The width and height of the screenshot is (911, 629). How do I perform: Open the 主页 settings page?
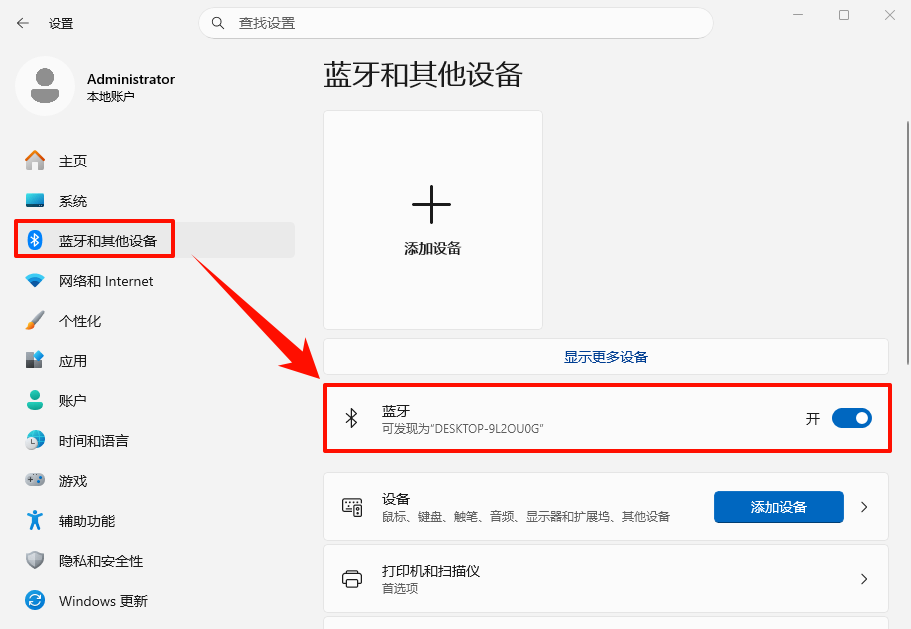pos(155,160)
